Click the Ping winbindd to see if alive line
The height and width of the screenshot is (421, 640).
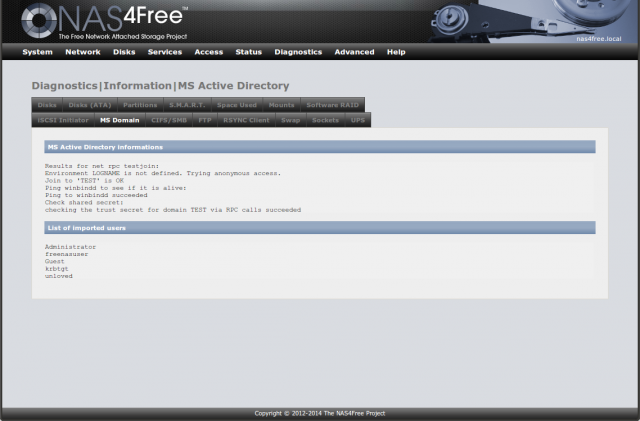coord(116,188)
